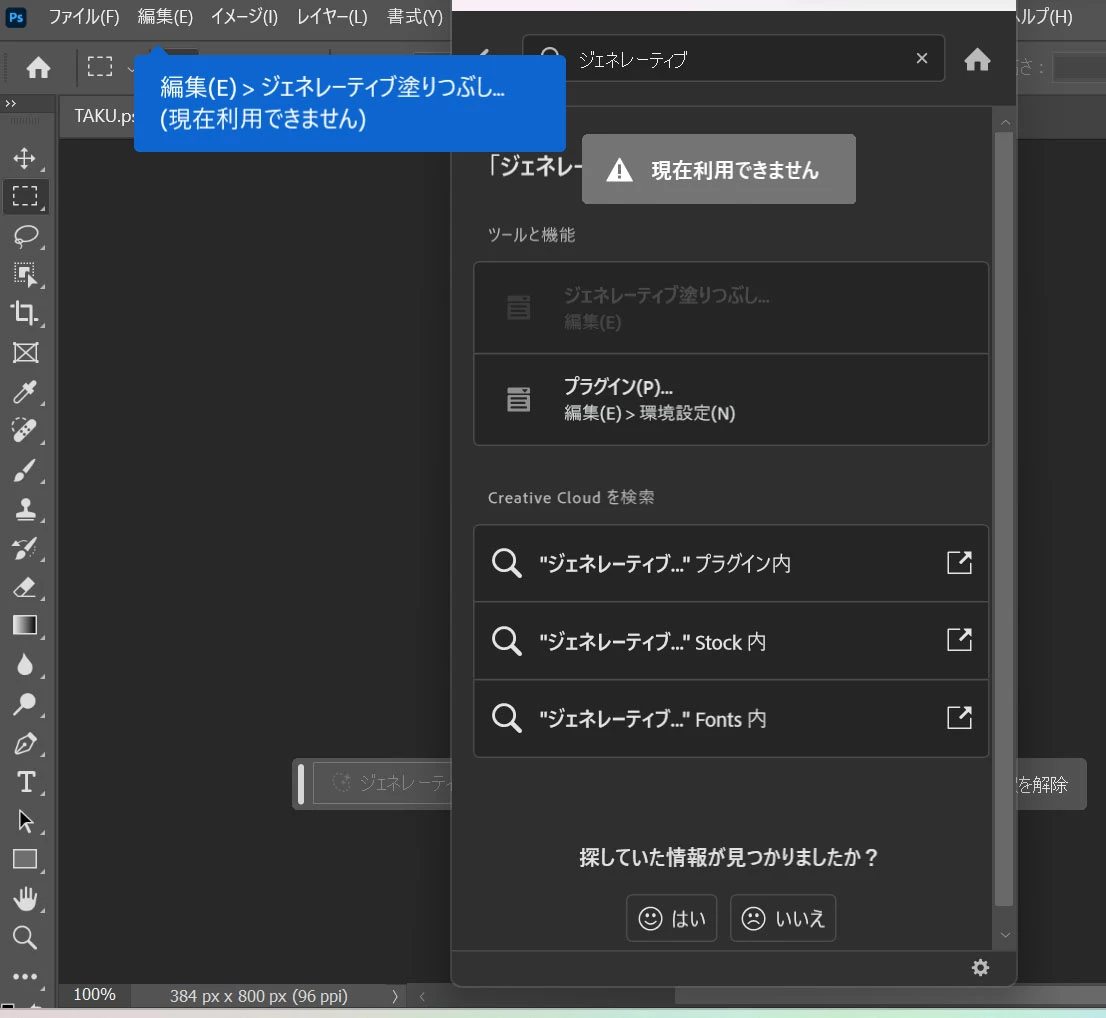Select the Hand tool
This screenshot has width=1106, height=1018.
[25, 899]
